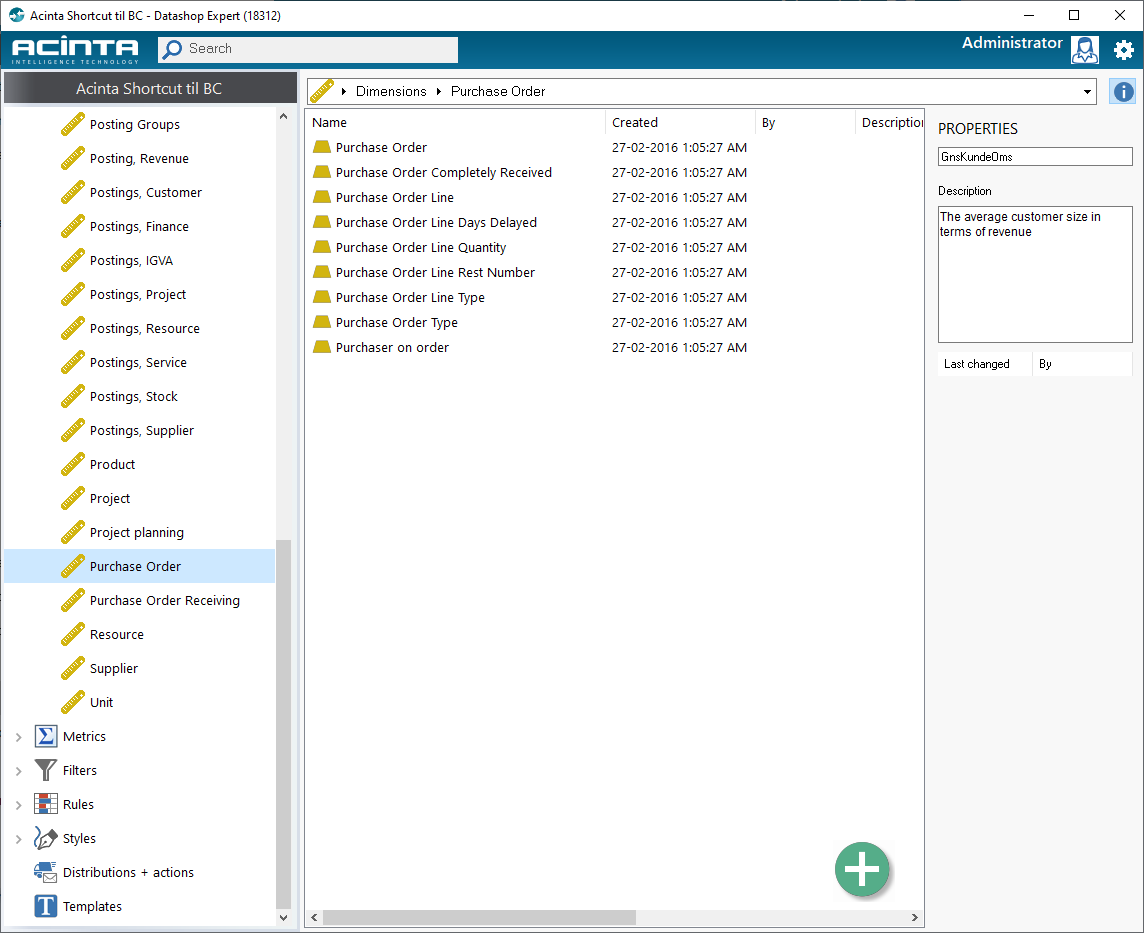
Task: Click folder icon of Purchaser on order
Action: pos(322,347)
